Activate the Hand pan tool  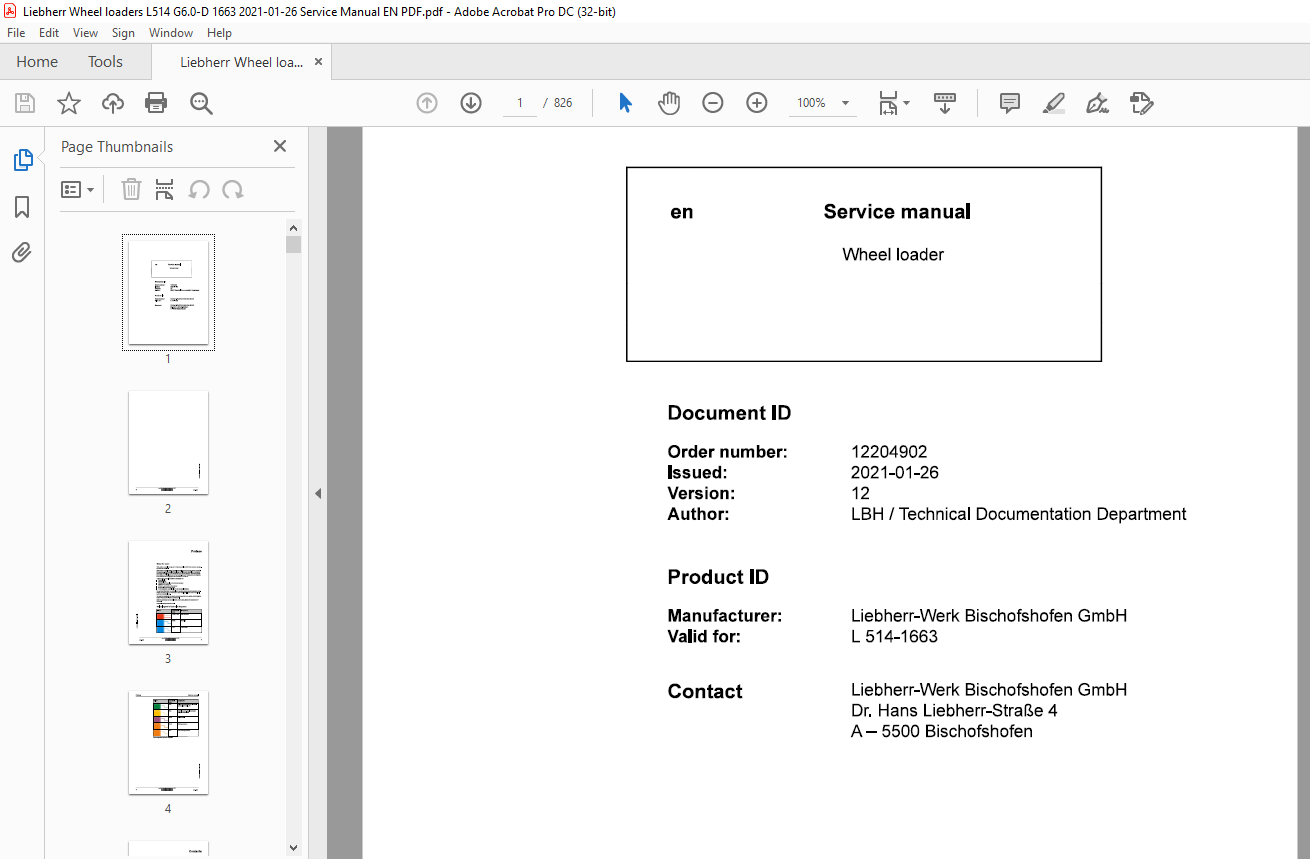pyautogui.click(x=669, y=103)
